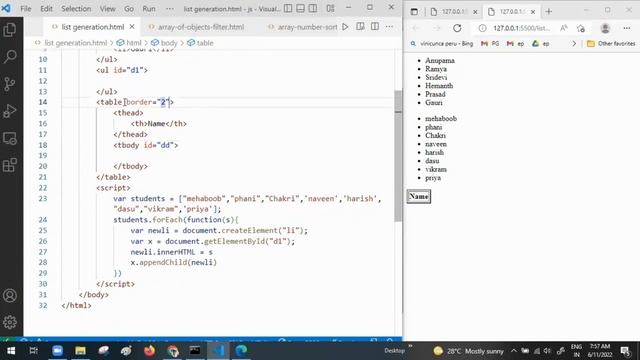The width and height of the screenshot is (640, 360).
Task: Open browser tab actions menu icon
Action: pyautogui.click(x=414, y=11)
